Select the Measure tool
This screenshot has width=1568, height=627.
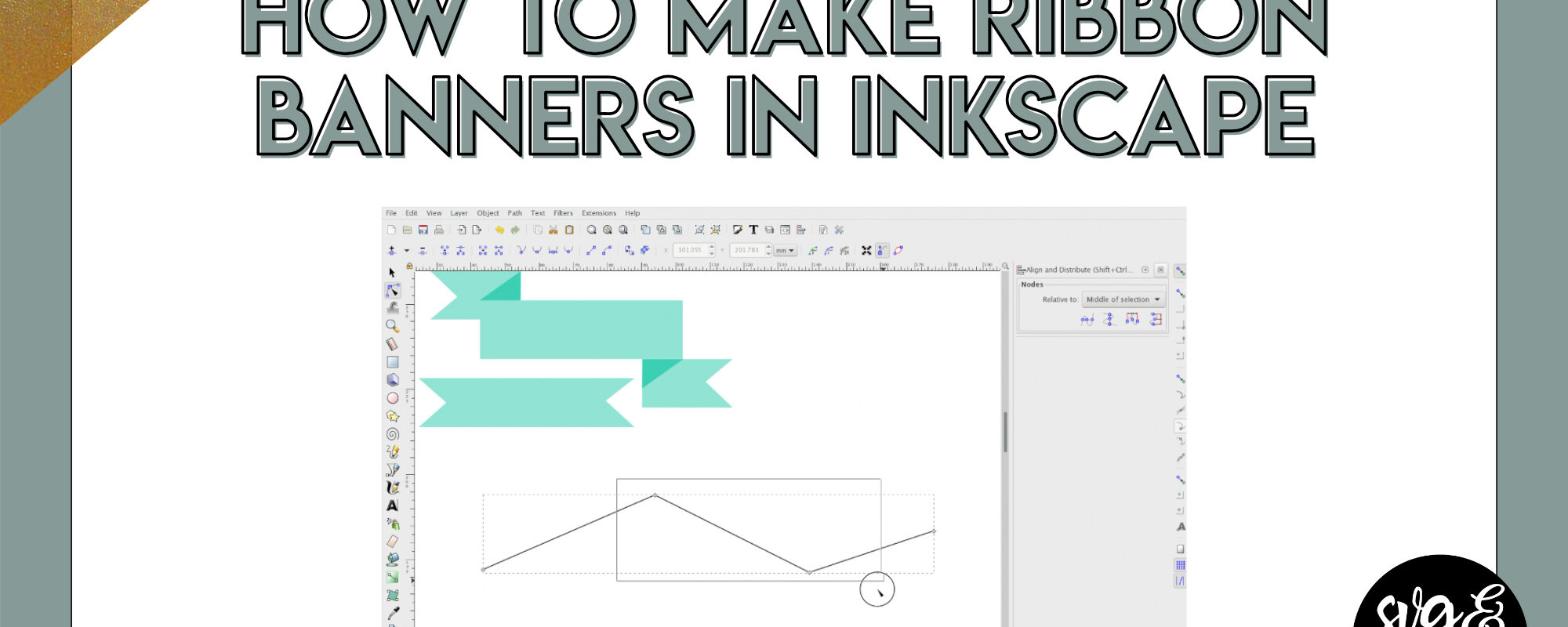tap(392, 344)
